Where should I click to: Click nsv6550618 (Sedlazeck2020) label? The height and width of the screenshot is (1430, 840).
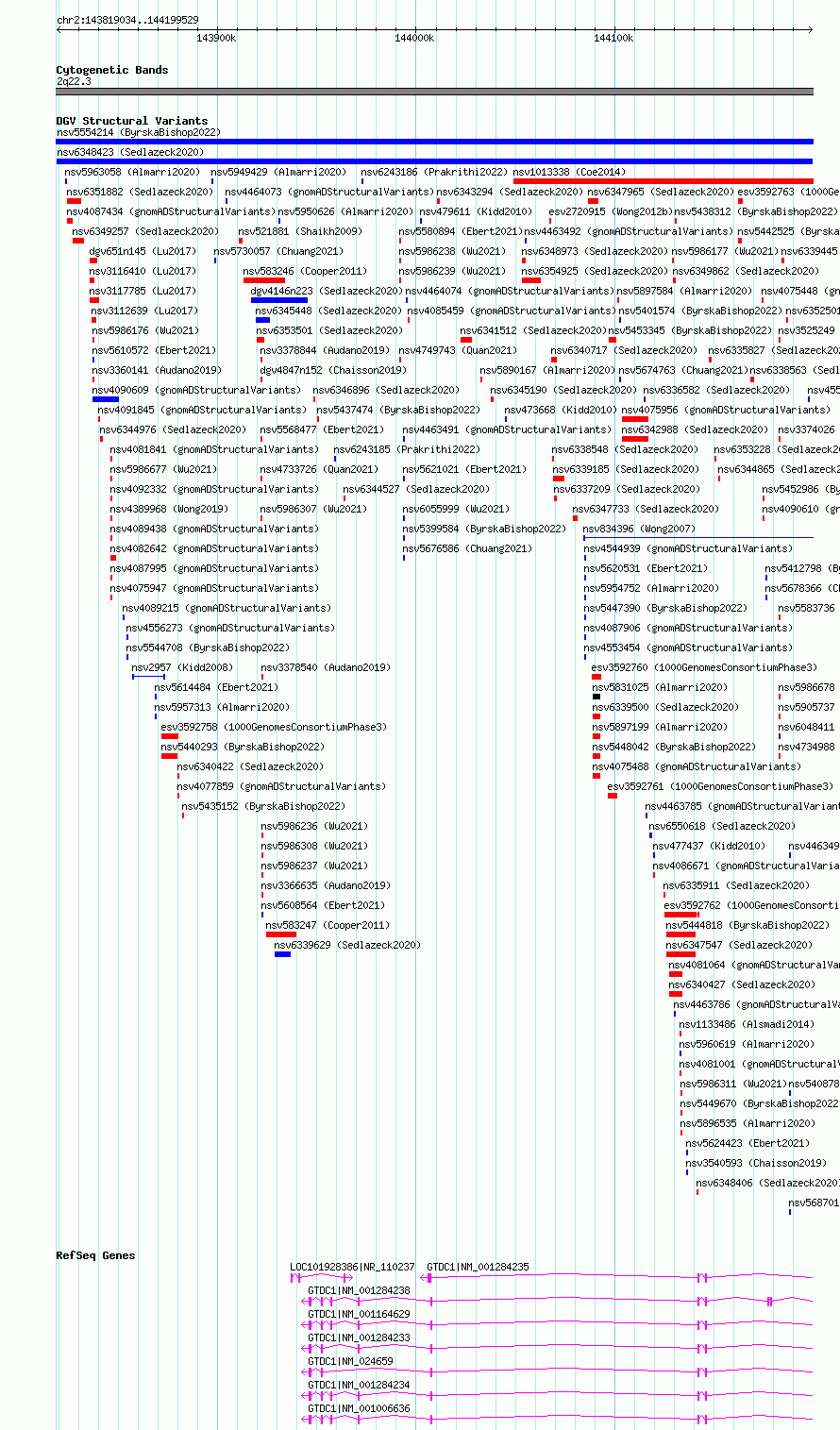point(722,826)
